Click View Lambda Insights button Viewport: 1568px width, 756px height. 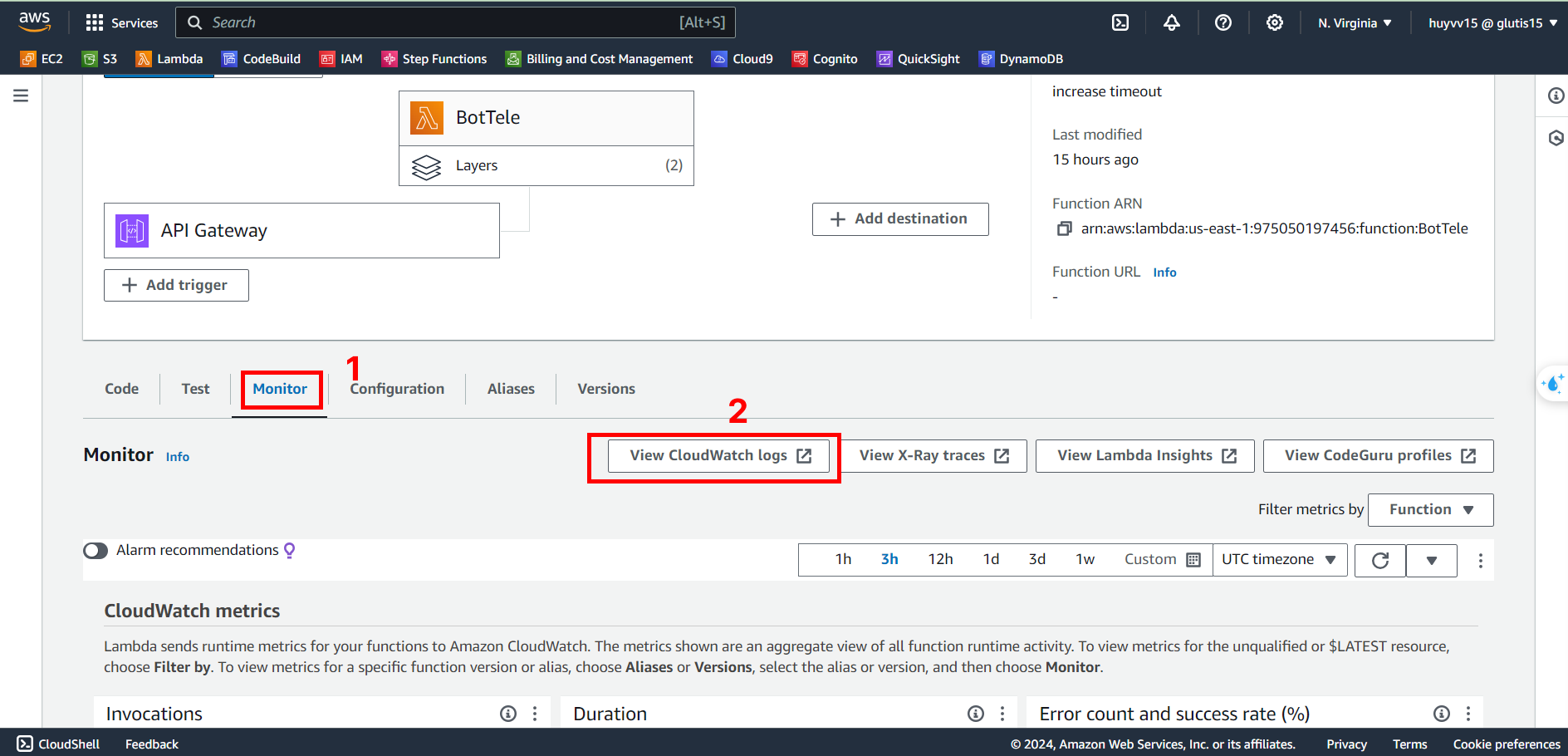point(1145,456)
